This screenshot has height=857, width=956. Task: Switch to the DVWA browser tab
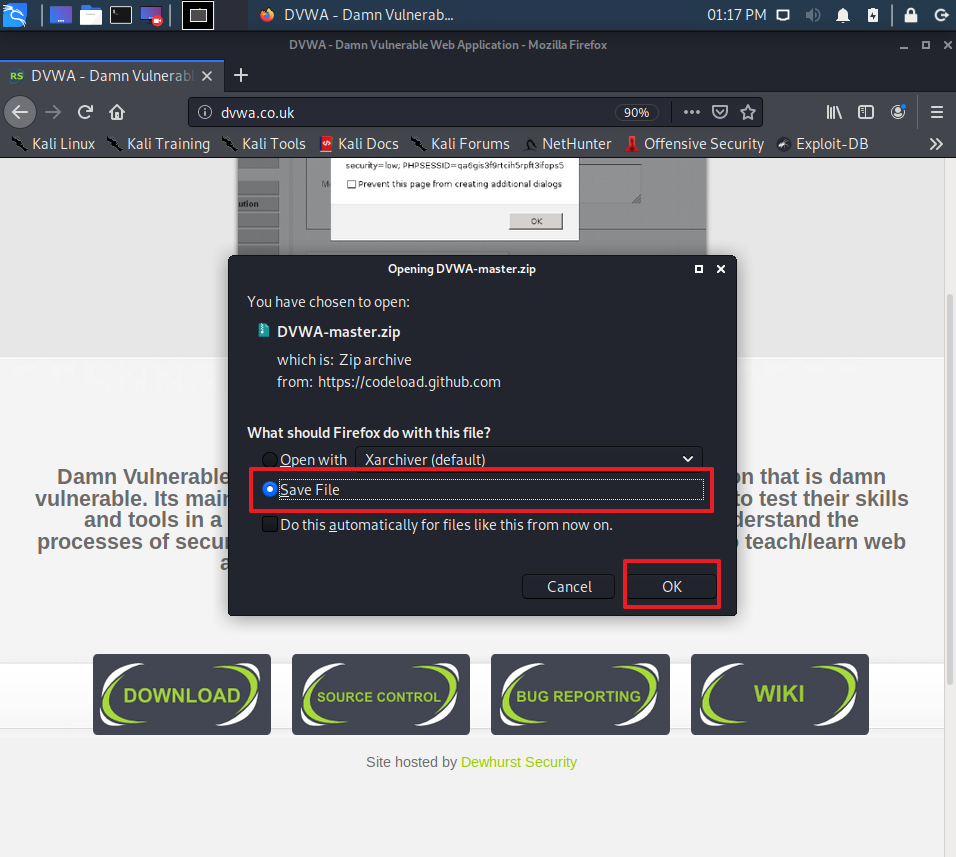pos(112,76)
